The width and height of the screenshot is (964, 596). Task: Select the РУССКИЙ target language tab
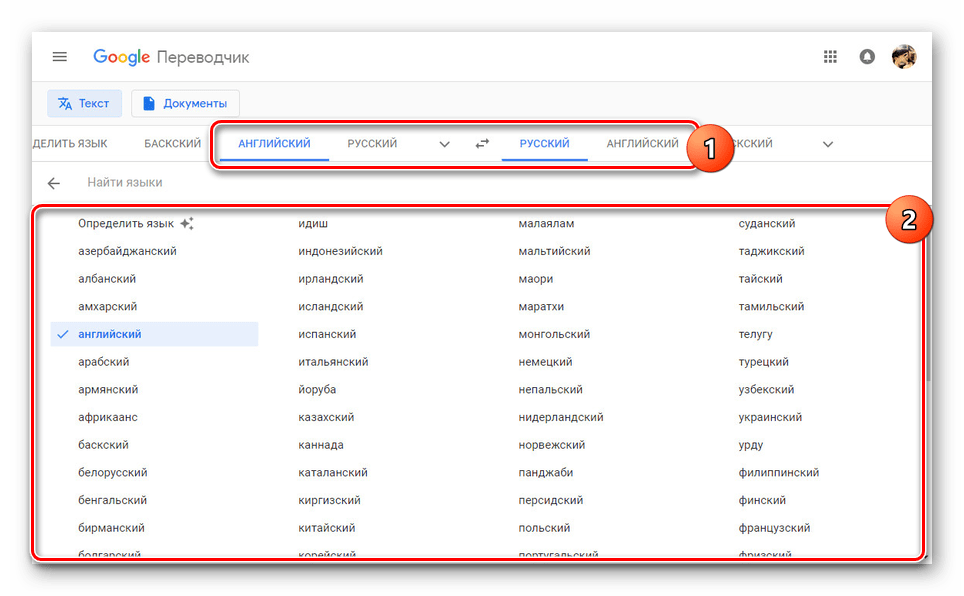tap(544, 144)
